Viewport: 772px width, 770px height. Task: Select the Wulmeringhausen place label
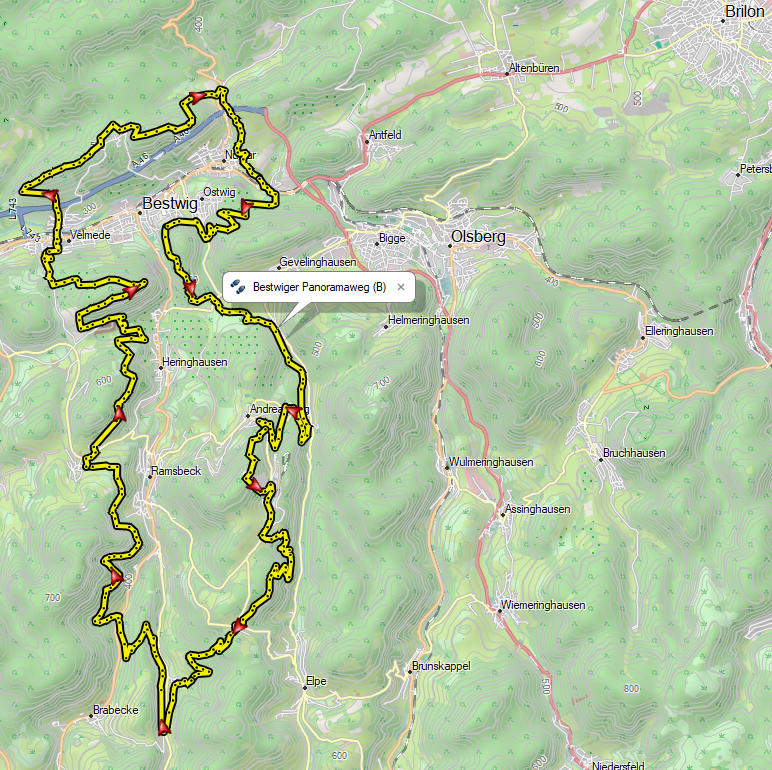[491, 462]
